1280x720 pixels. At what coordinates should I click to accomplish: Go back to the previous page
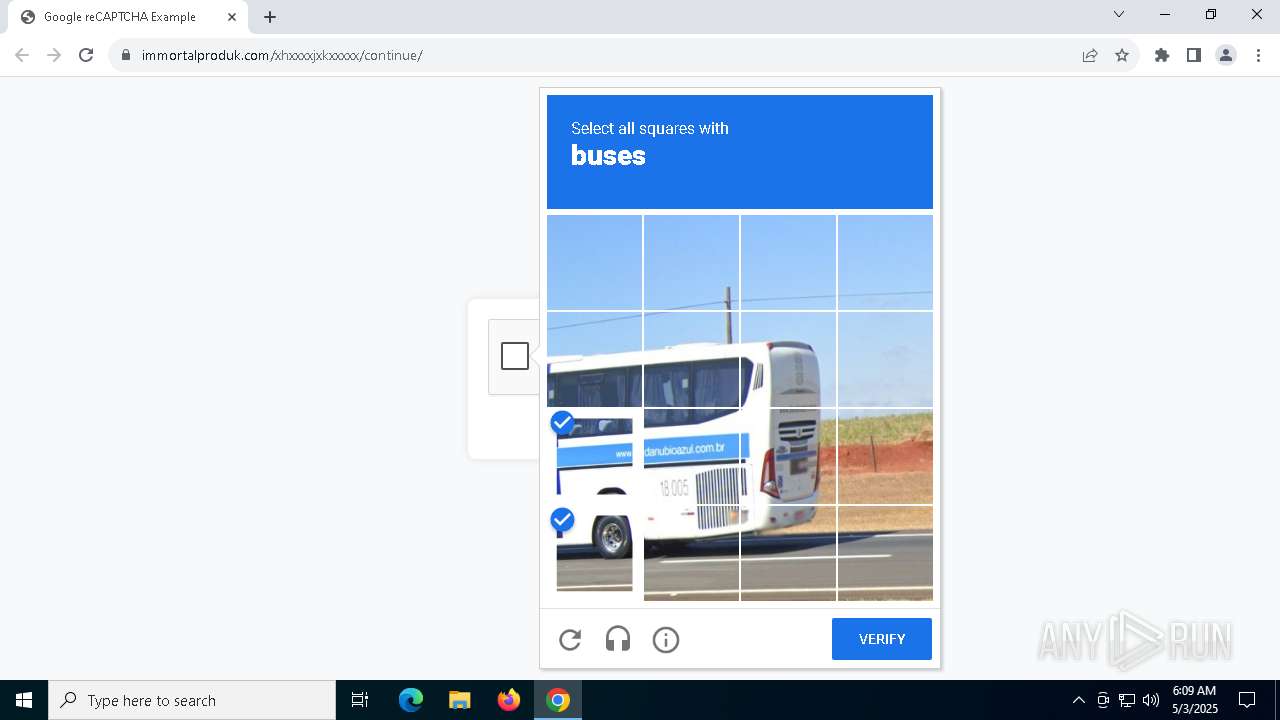22,55
